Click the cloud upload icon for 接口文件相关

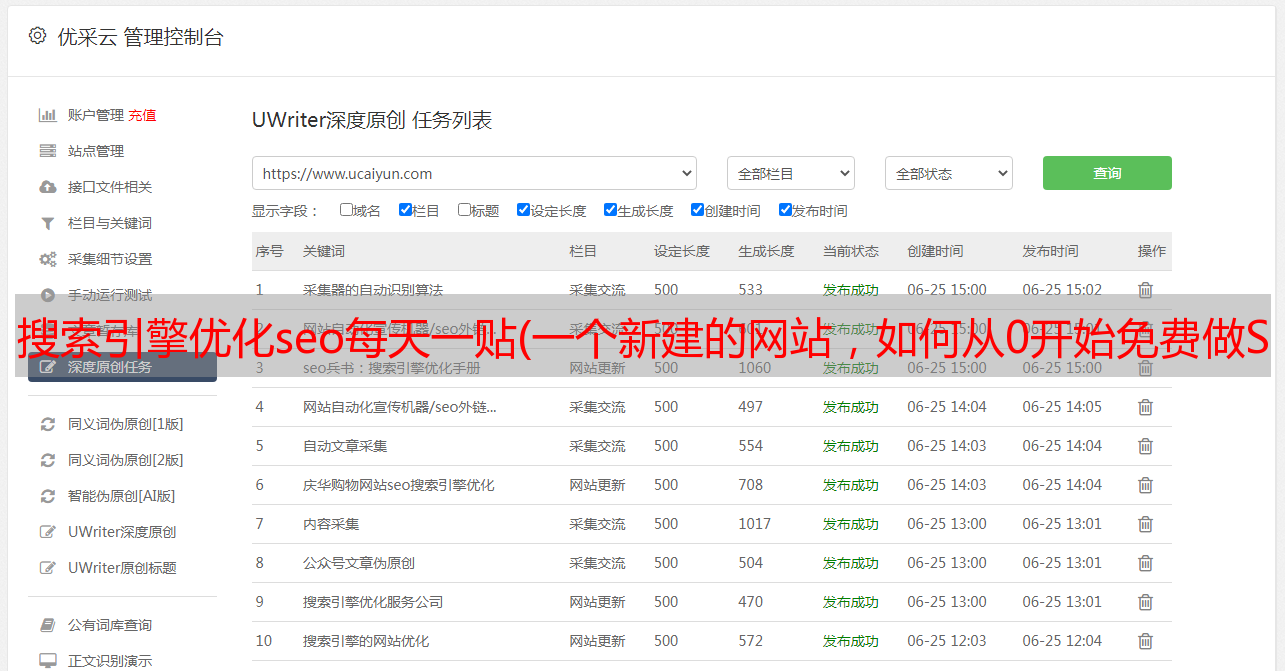pyautogui.click(x=47, y=187)
